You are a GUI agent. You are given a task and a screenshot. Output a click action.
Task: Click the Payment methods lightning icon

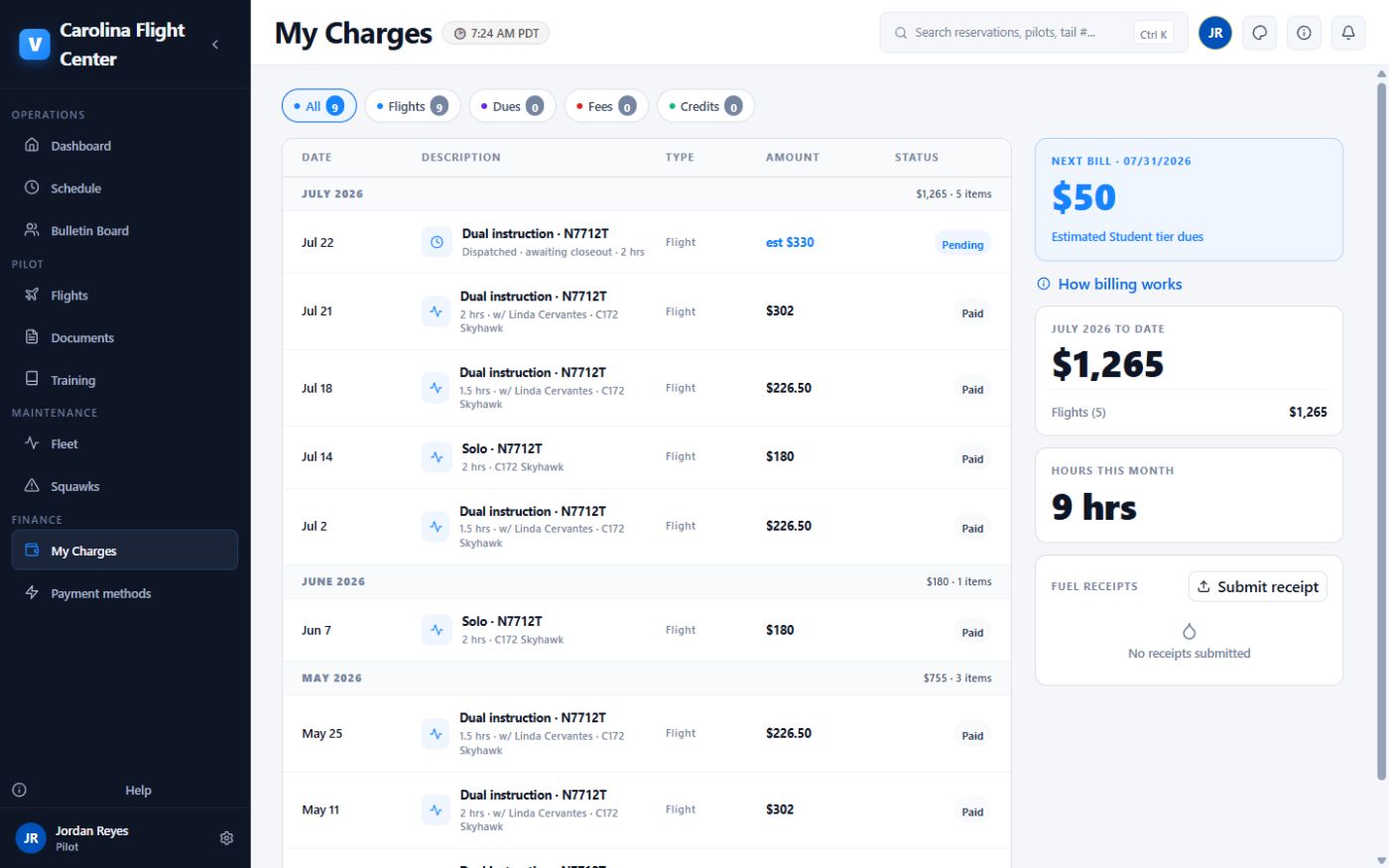32,593
